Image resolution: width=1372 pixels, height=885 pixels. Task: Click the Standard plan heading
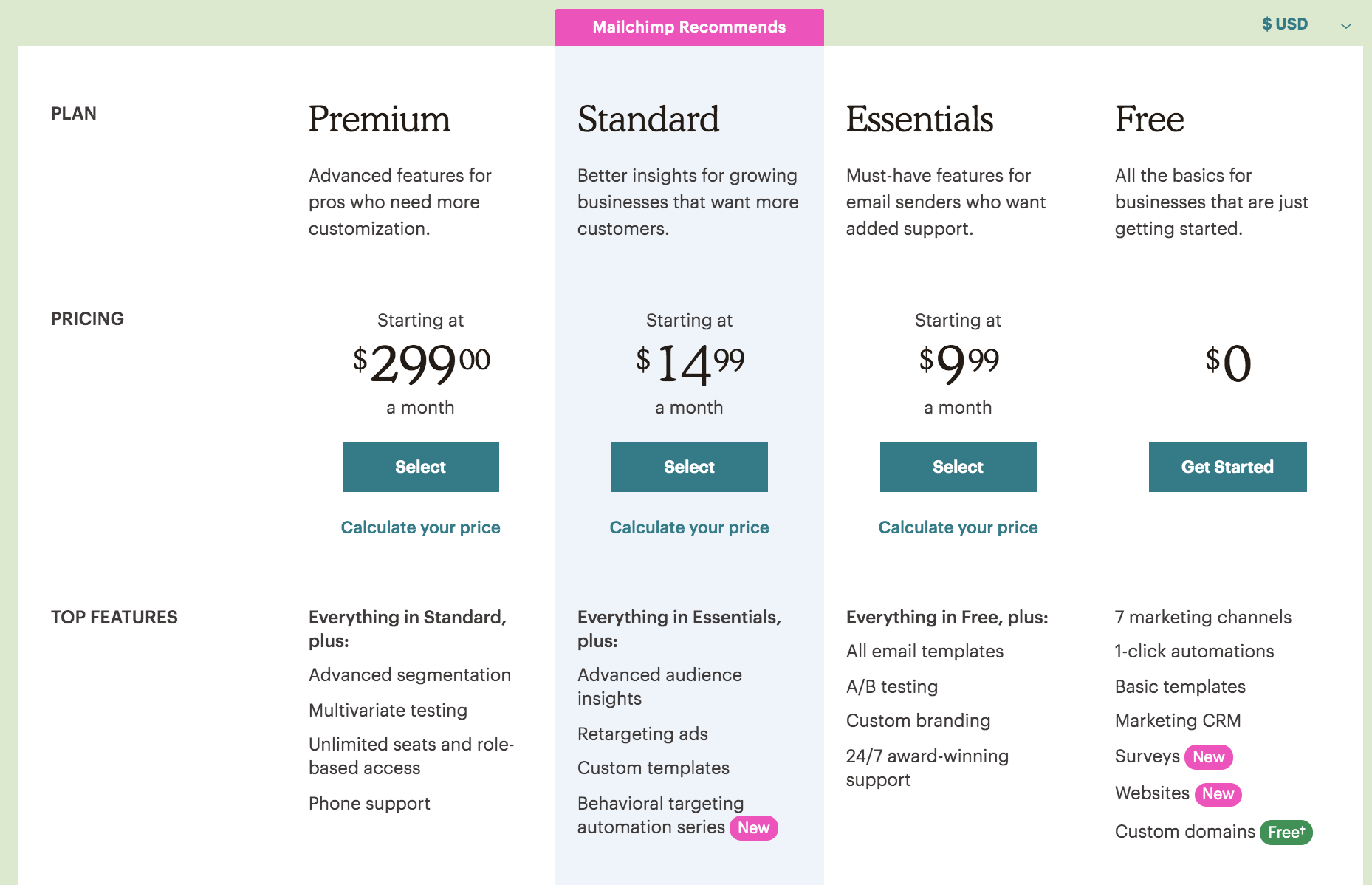coord(648,120)
